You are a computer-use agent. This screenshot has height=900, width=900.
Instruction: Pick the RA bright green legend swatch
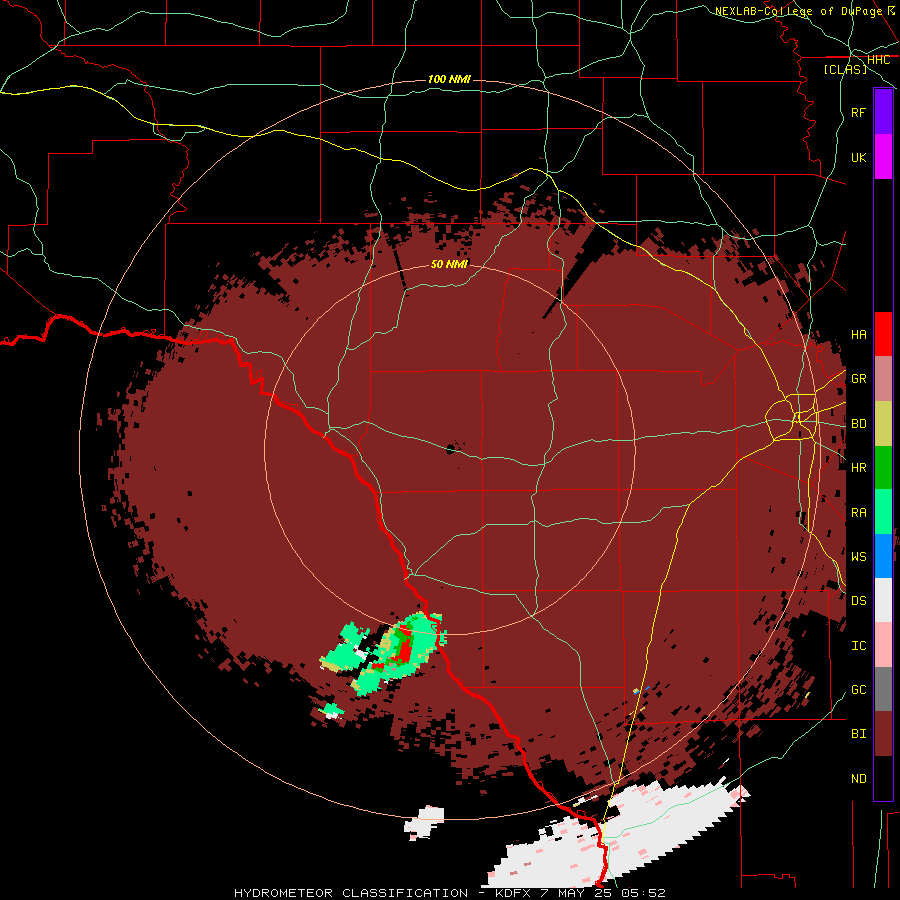pos(883,512)
